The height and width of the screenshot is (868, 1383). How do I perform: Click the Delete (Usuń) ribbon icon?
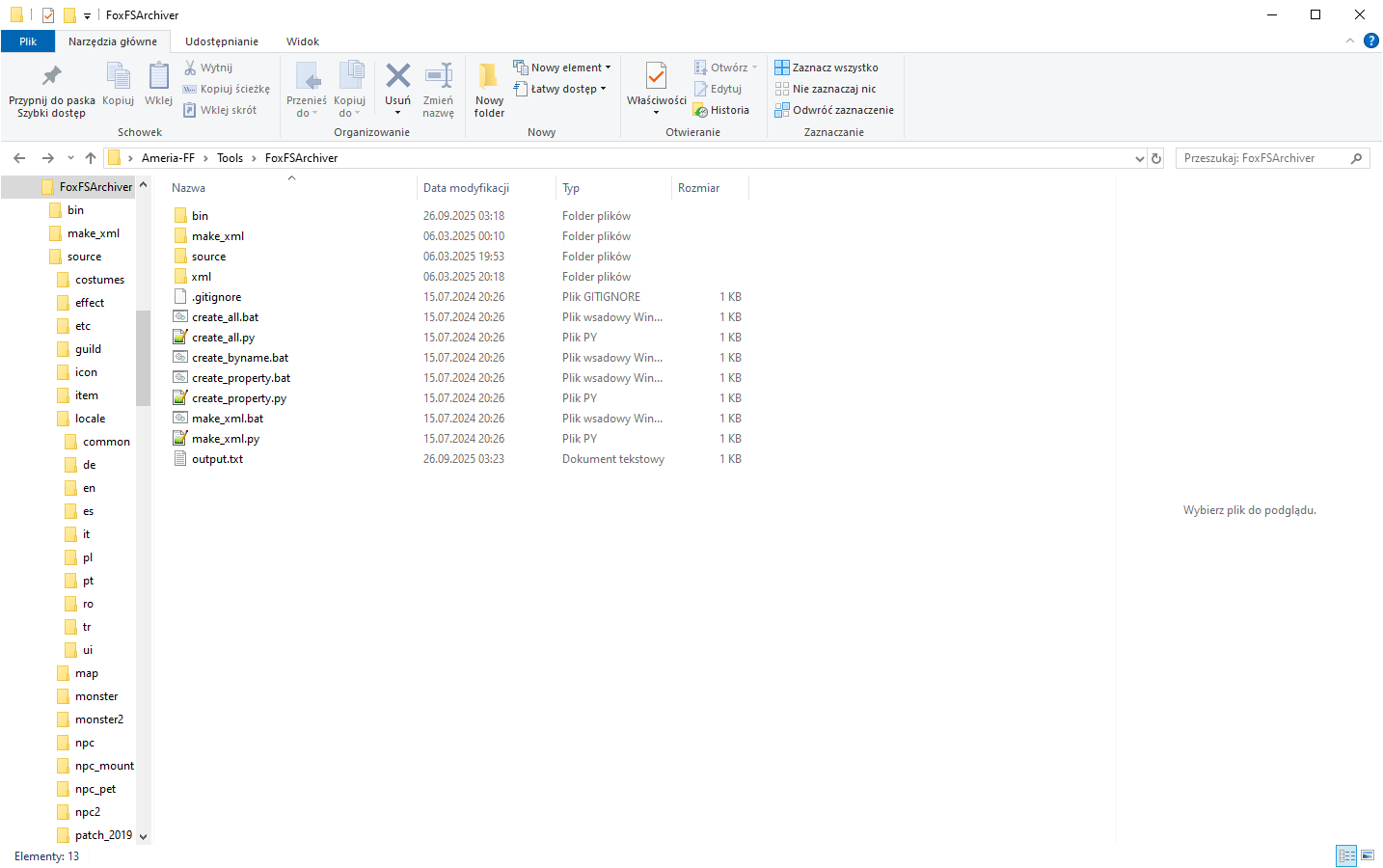(397, 77)
